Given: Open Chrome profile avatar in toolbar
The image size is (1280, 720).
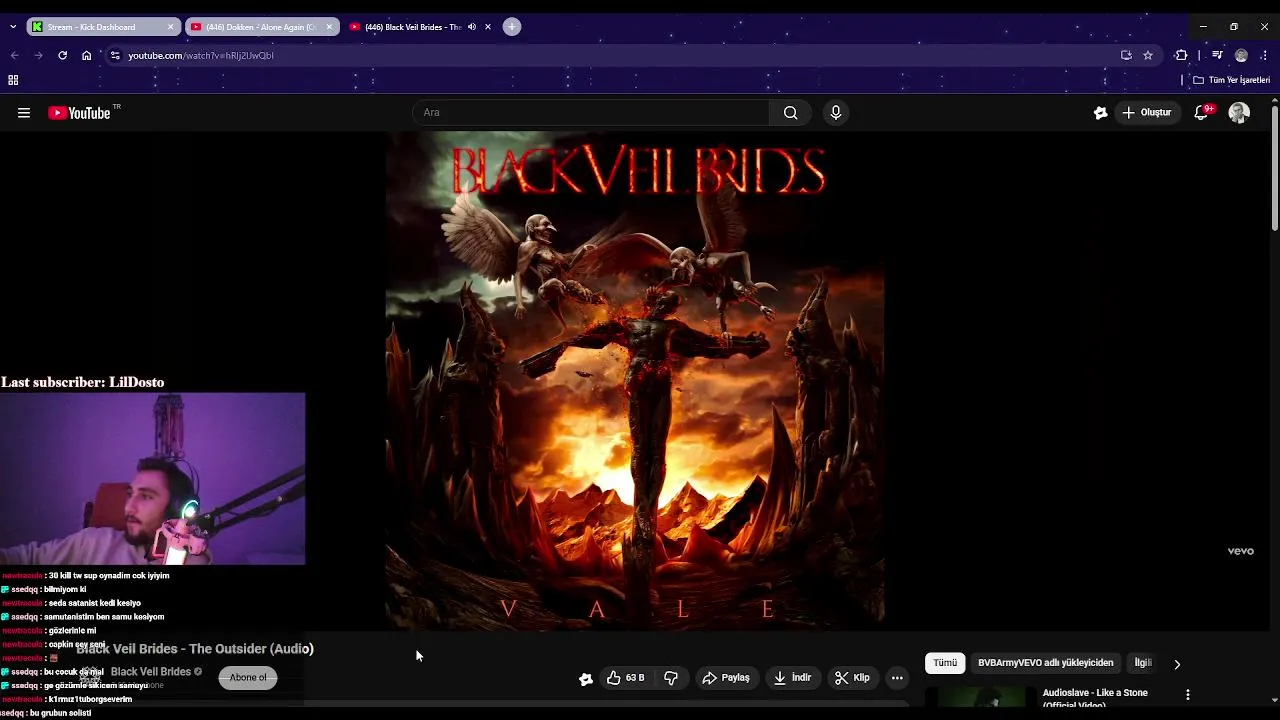Looking at the screenshot, I should tap(1241, 55).
